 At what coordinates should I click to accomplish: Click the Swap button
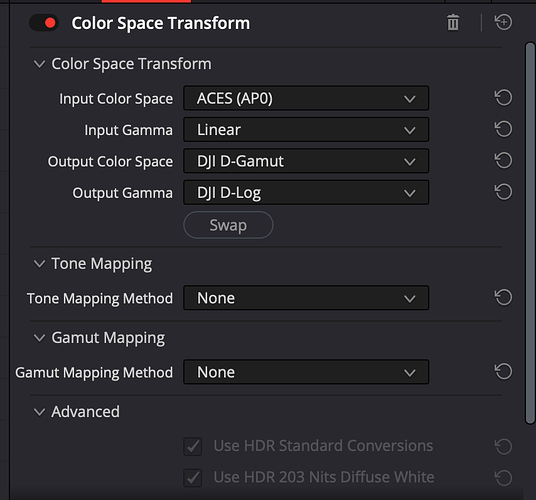pyautogui.click(x=228, y=225)
